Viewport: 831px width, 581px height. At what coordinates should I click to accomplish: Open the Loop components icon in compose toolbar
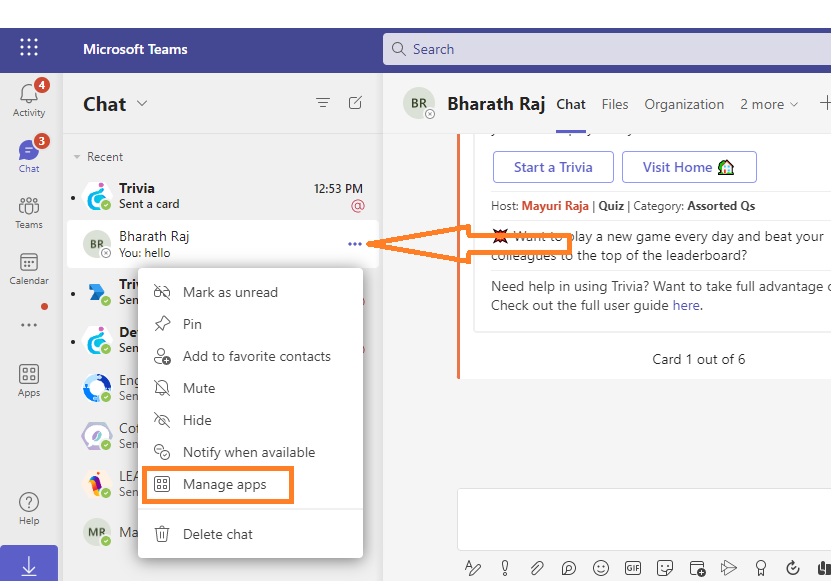568,568
